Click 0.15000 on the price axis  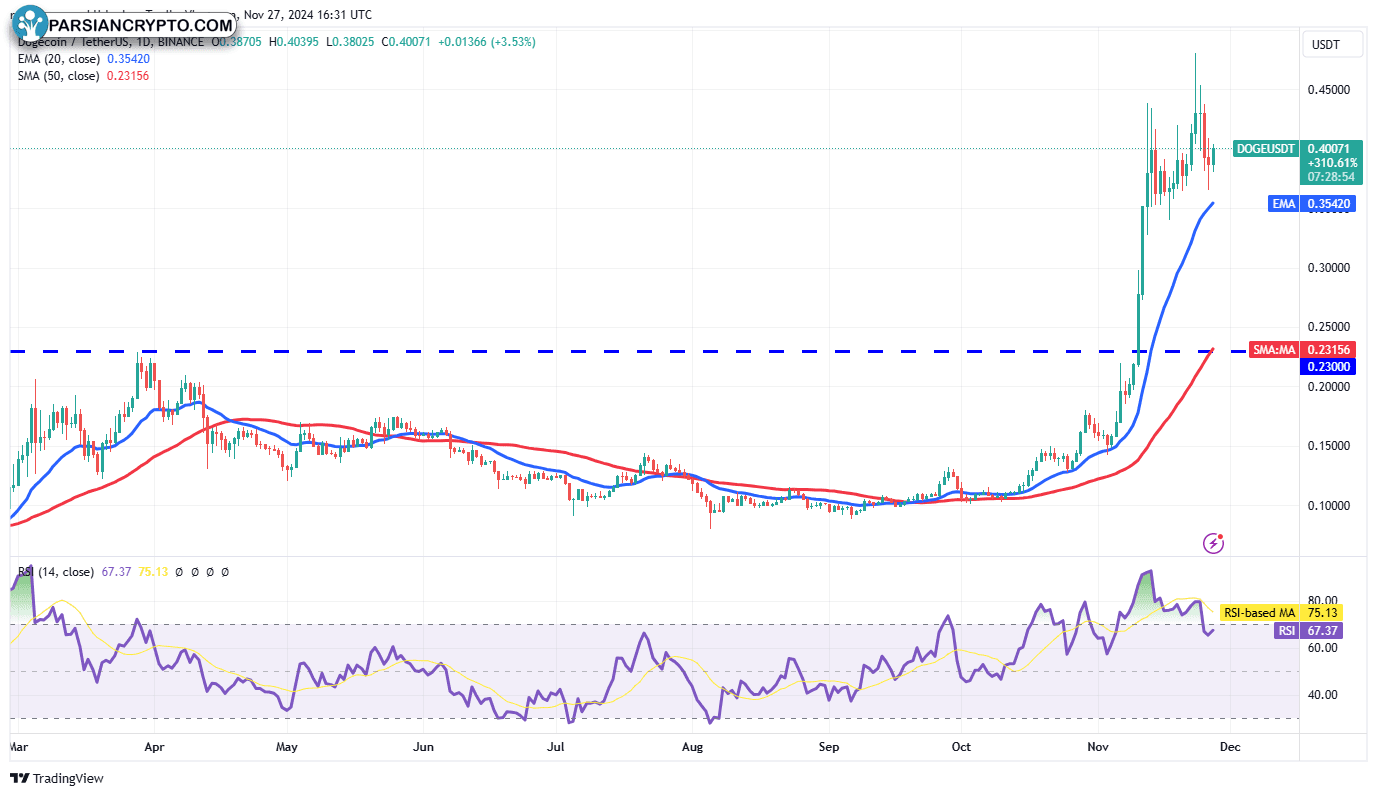point(1328,446)
